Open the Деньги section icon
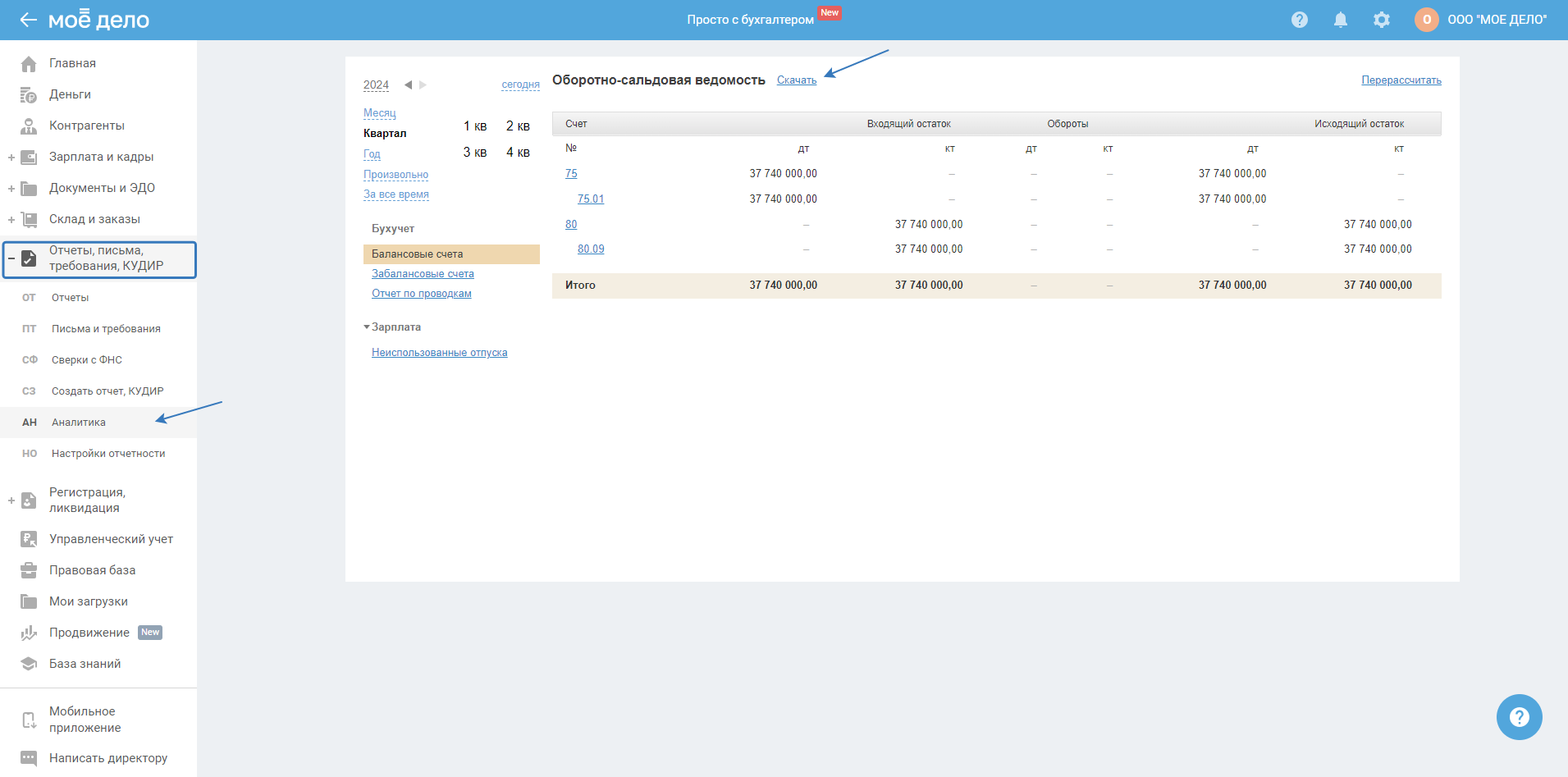The height and width of the screenshot is (777, 1568). coord(29,95)
